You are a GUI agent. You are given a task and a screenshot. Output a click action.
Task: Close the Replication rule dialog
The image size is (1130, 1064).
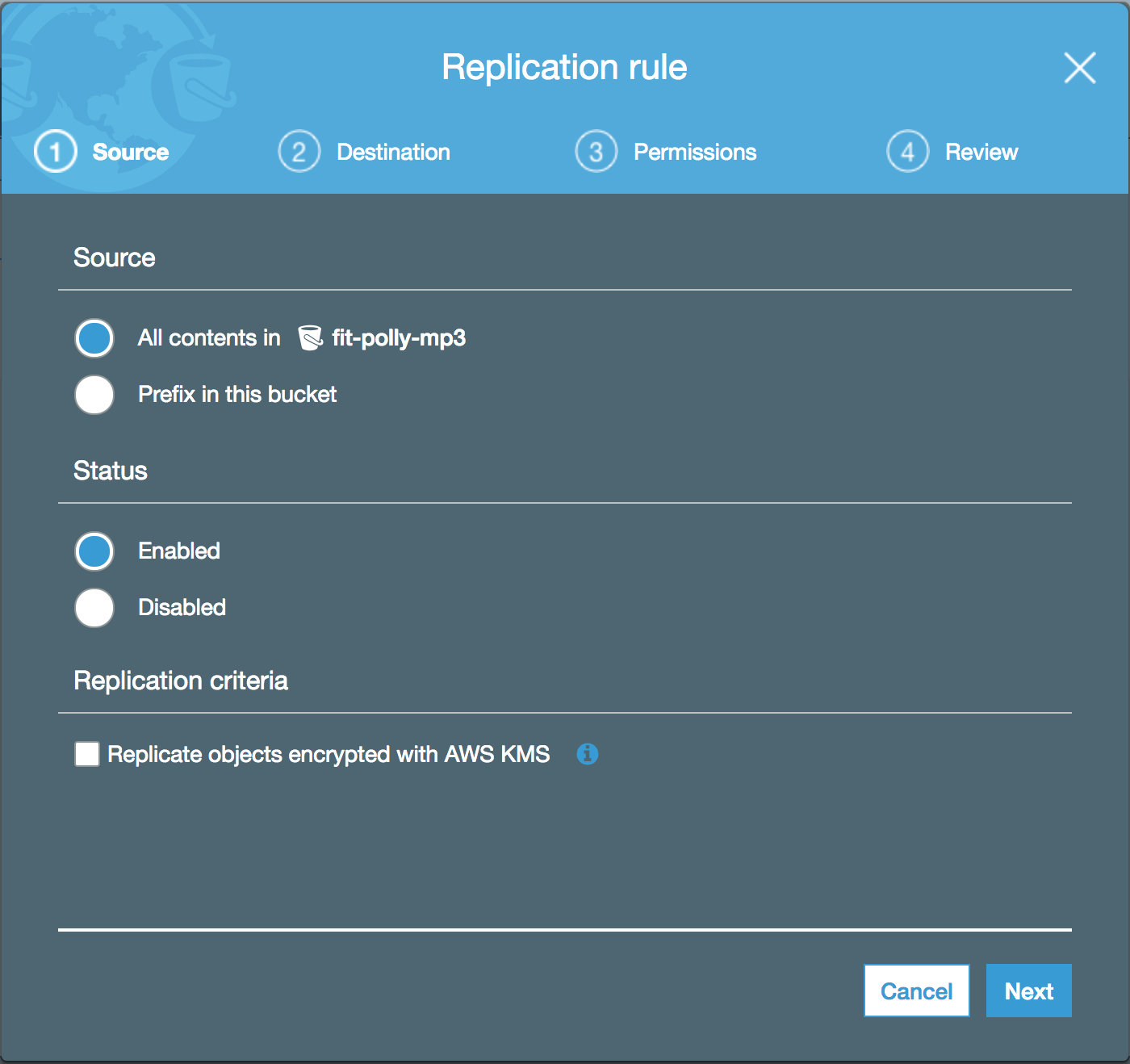coord(1080,68)
